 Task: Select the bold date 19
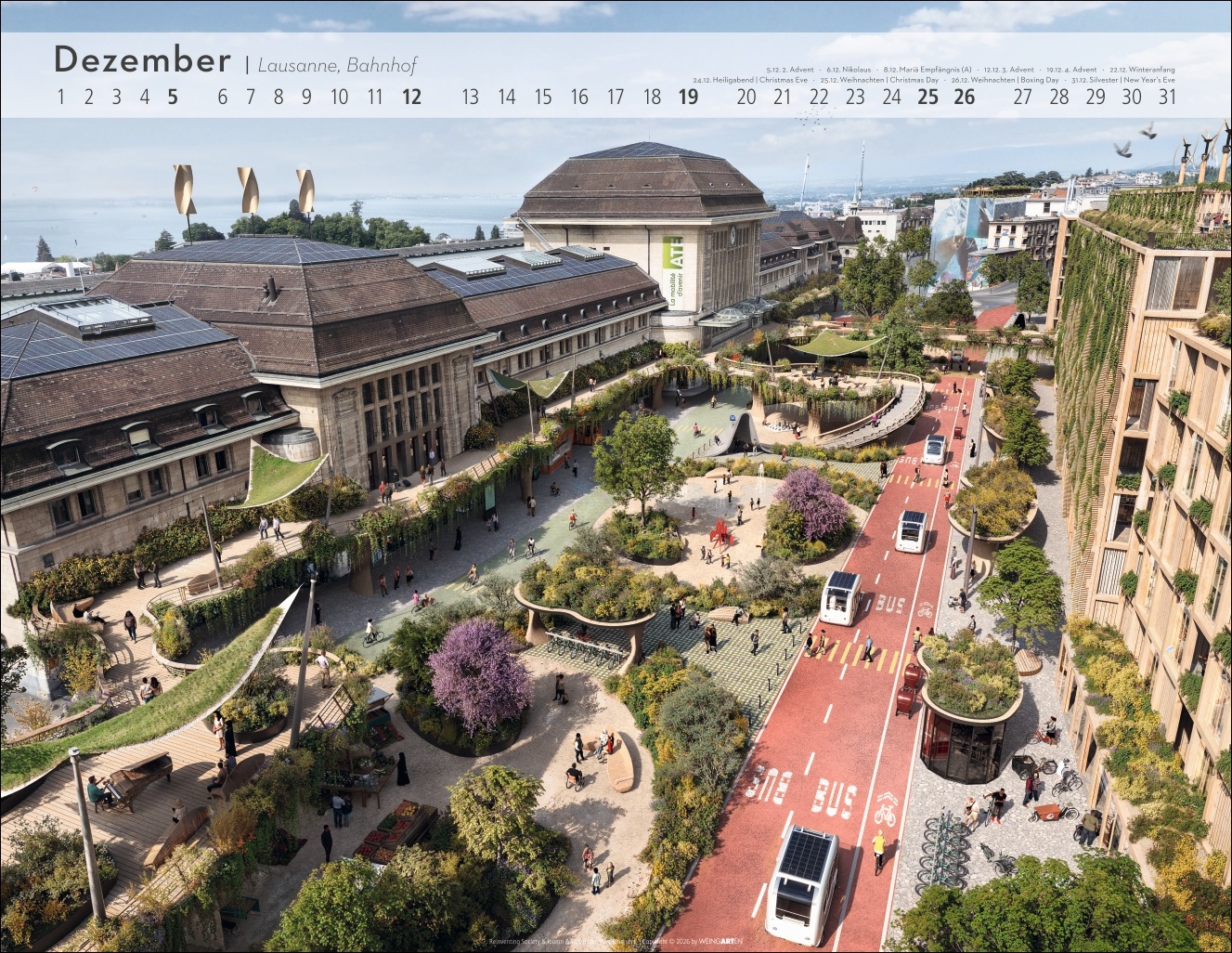(x=688, y=97)
